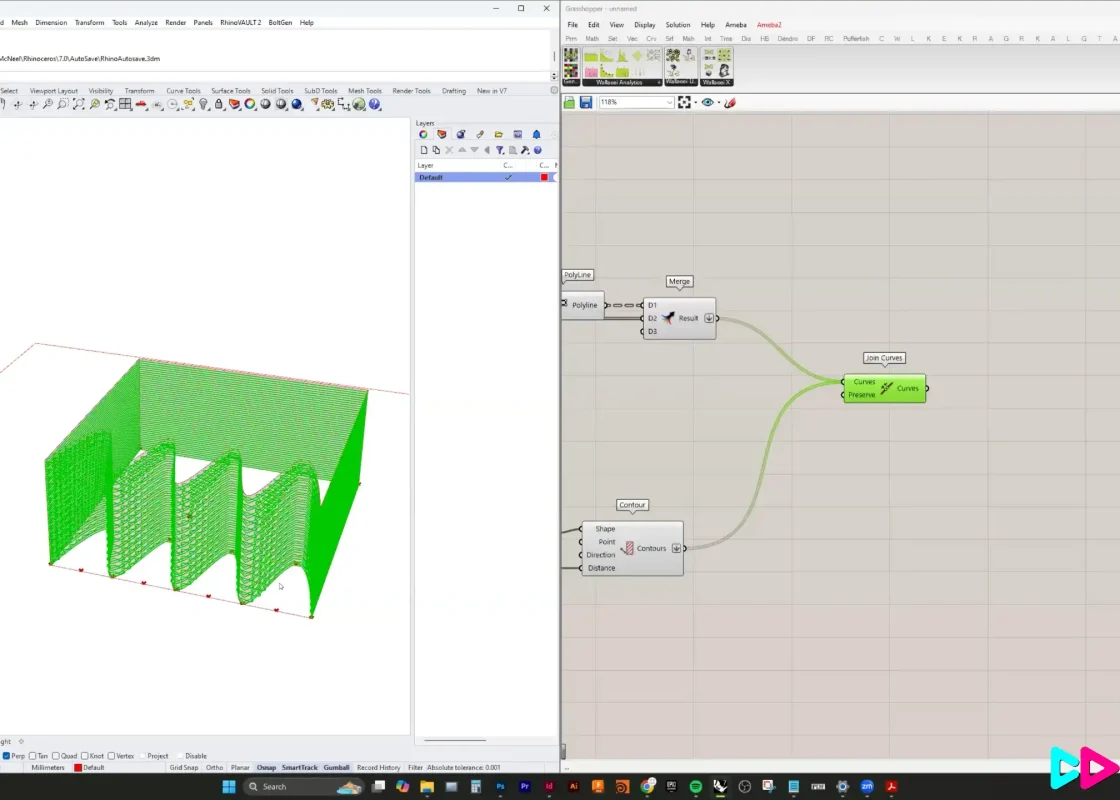Enable the Knot osnap checkbox
The image size is (1120, 800).
[85, 756]
